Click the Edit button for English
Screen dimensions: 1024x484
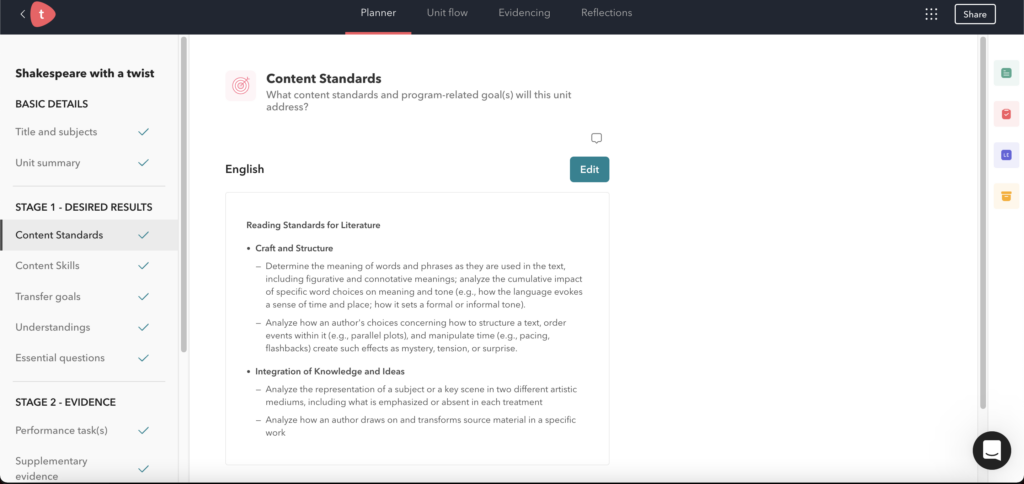[x=589, y=170]
